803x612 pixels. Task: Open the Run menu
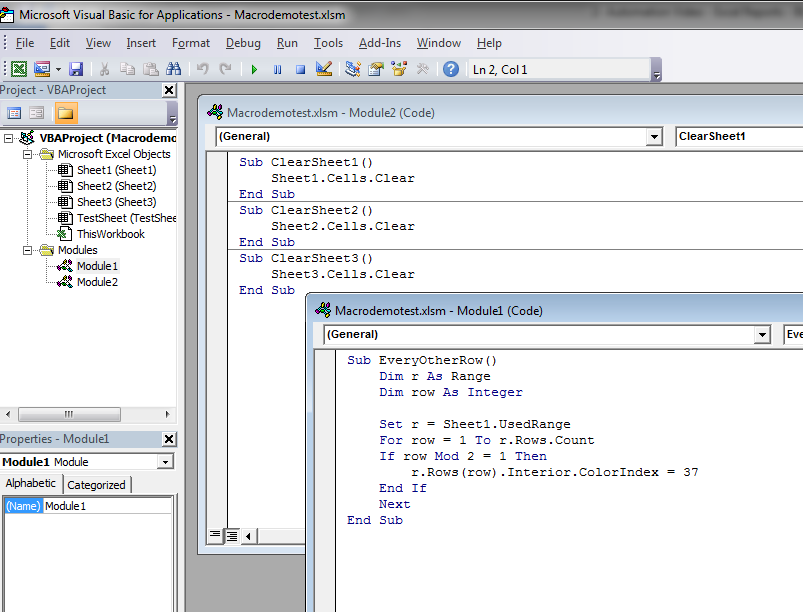(x=287, y=43)
